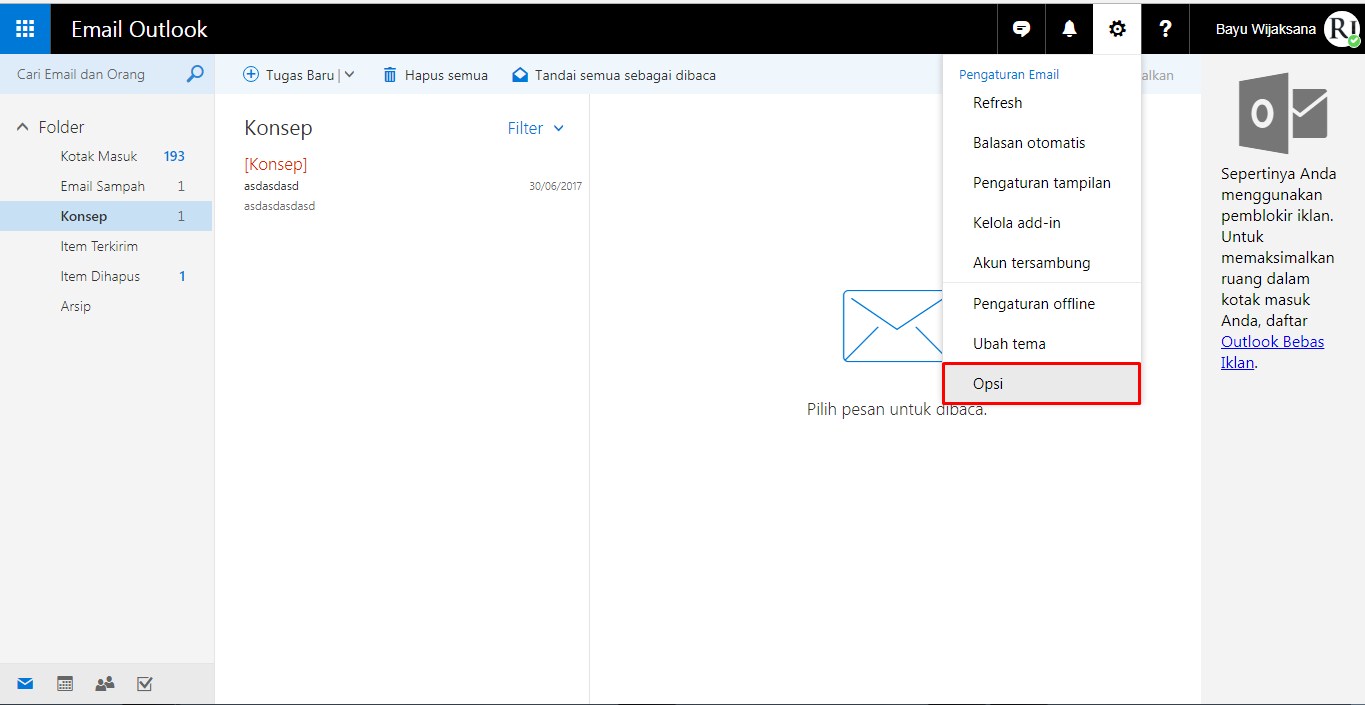Image resolution: width=1365 pixels, height=705 pixels.
Task: Collapse the Folder section chevron
Action: click(21, 126)
